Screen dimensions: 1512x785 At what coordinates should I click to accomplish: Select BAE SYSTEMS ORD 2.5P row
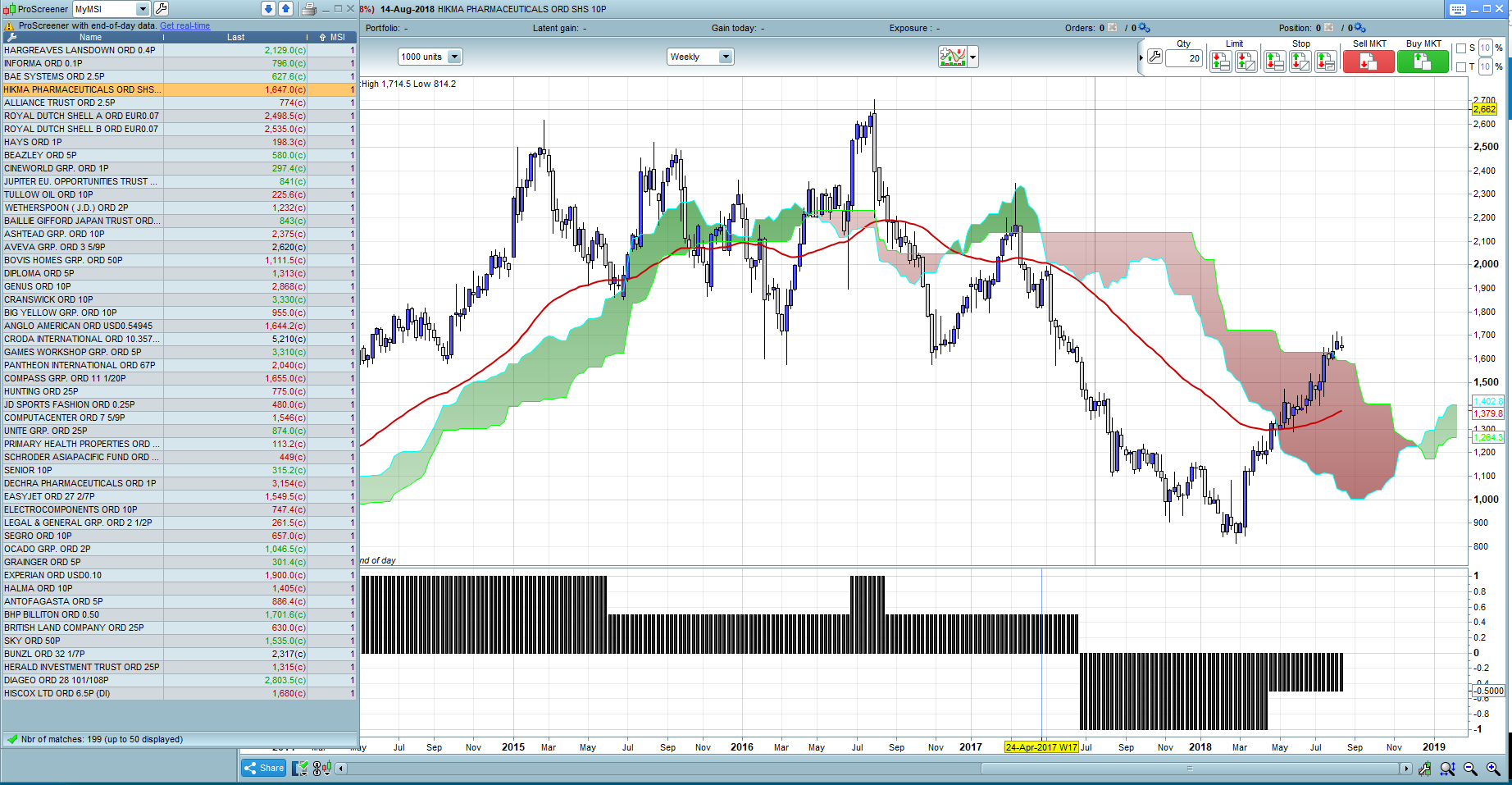coord(179,76)
